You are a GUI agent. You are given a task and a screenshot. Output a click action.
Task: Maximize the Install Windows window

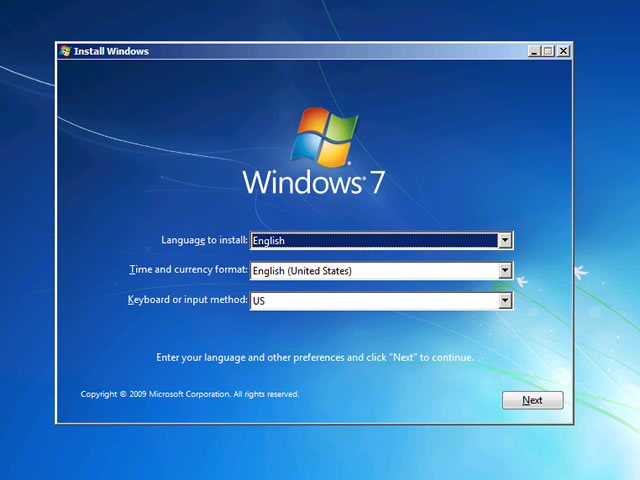(x=548, y=51)
